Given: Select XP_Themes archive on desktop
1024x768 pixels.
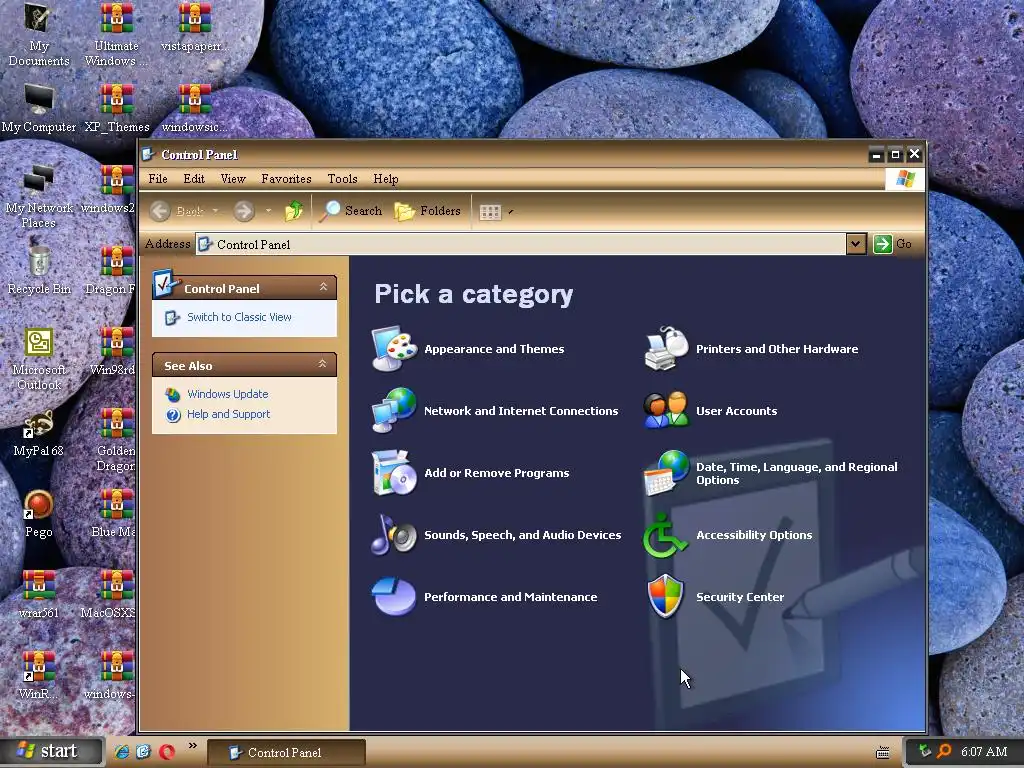Looking at the screenshot, I should 117,108.
